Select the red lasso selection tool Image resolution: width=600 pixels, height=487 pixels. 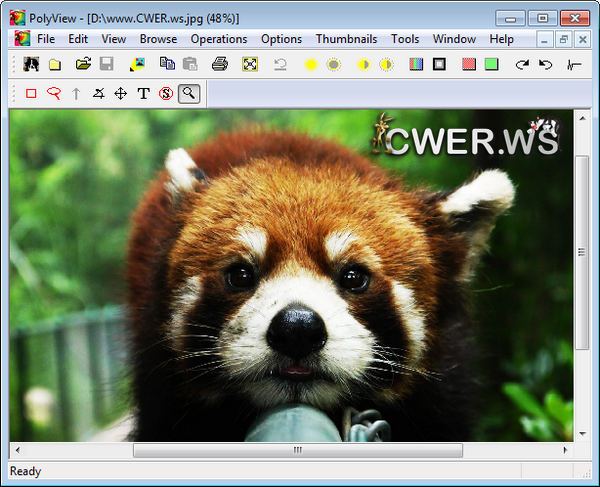(54, 93)
